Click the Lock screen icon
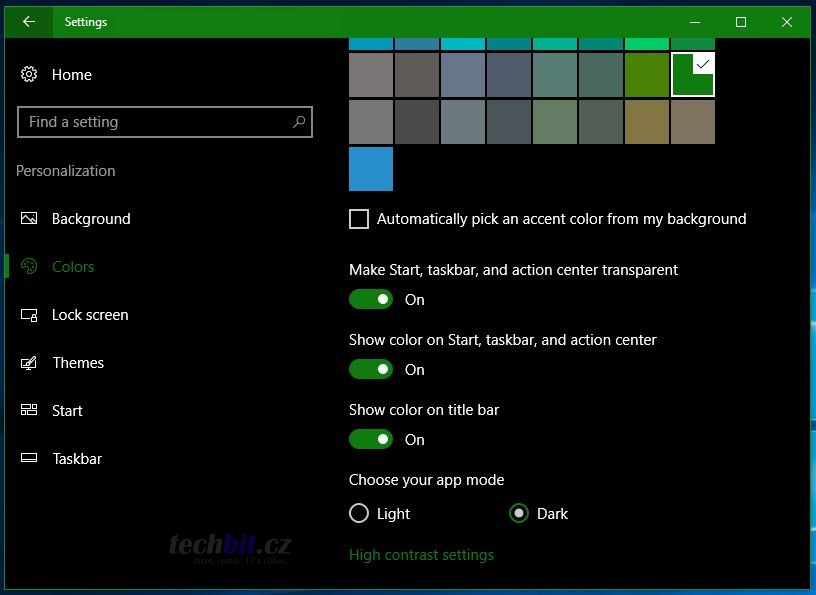This screenshot has width=816, height=595. point(29,315)
